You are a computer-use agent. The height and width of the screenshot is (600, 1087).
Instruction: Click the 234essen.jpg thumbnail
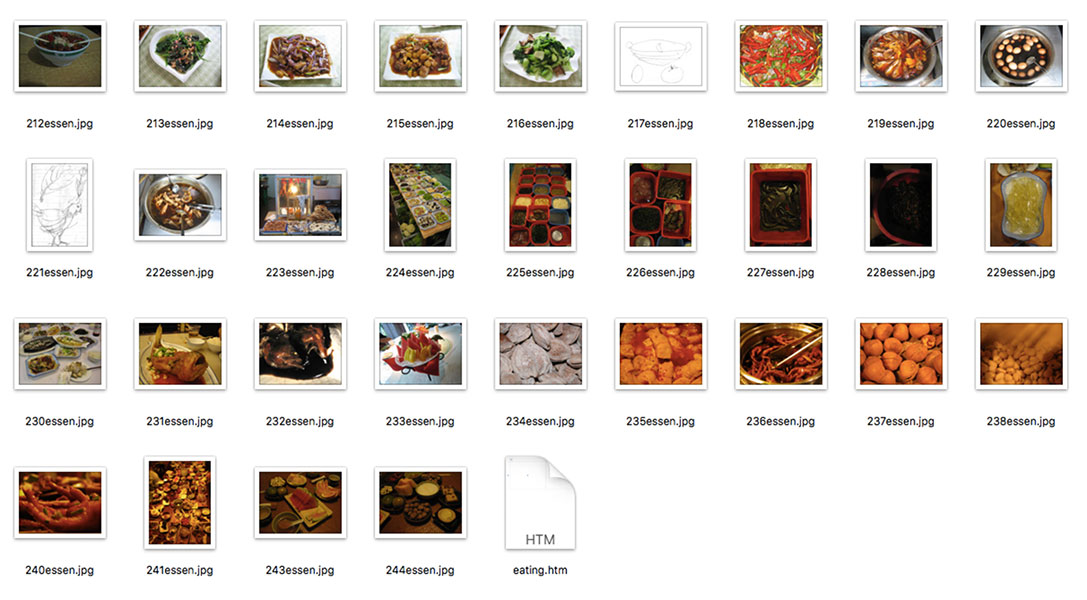click(x=540, y=354)
